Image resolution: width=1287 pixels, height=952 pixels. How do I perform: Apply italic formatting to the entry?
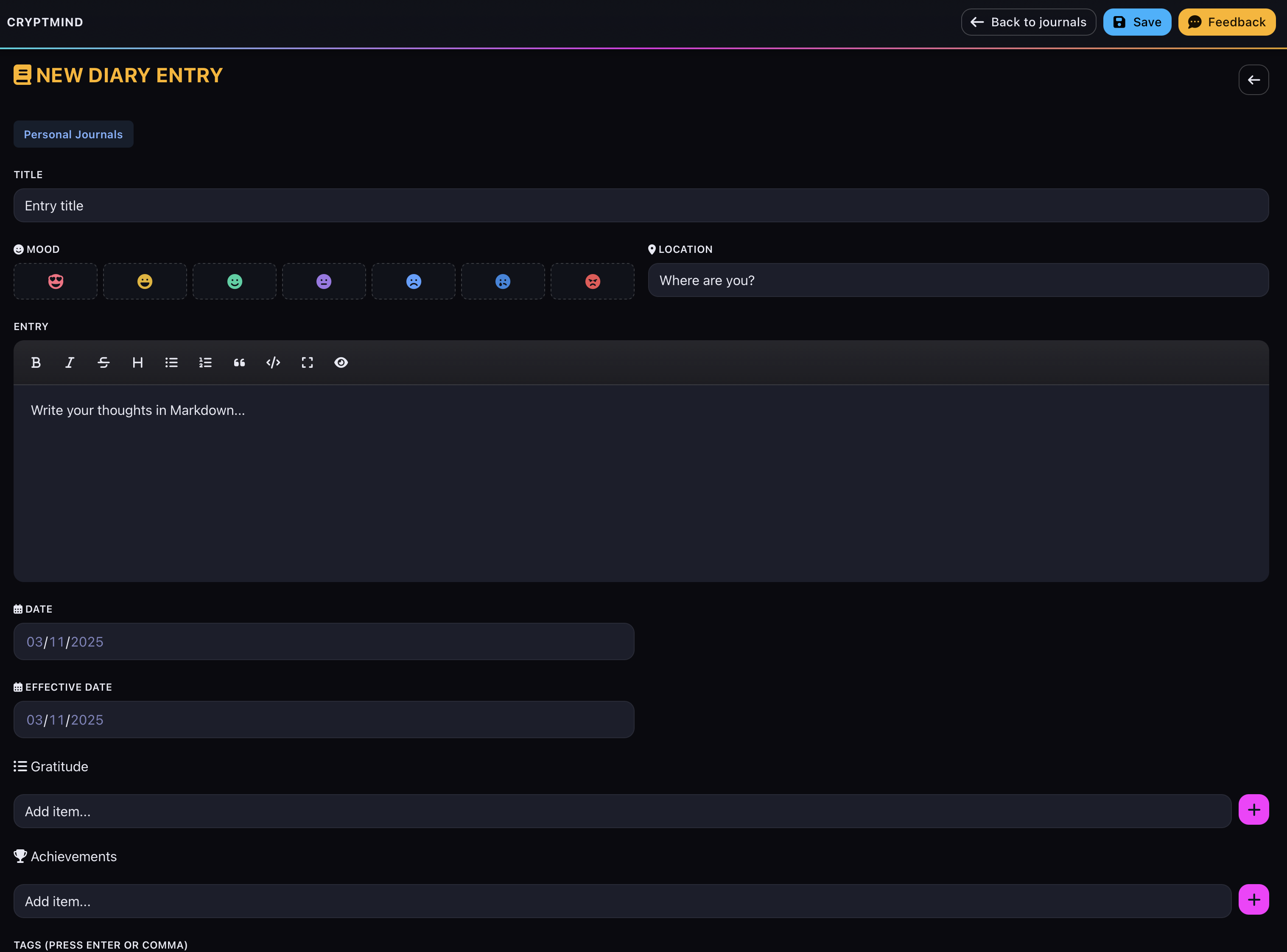(70, 362)
